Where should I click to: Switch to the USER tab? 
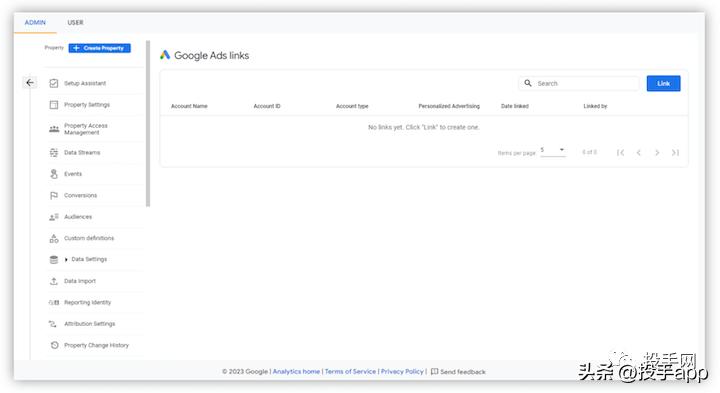[75, 22]
